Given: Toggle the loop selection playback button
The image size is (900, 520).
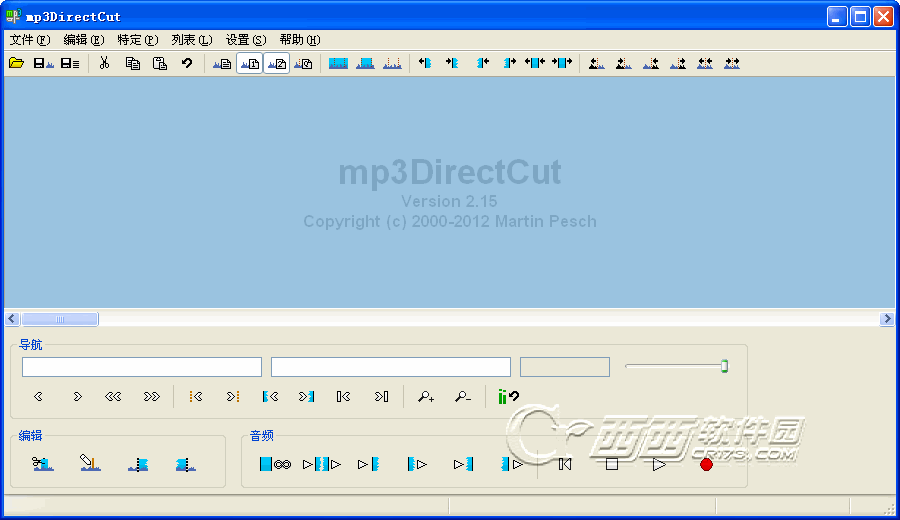Looking at the screenshot, I should pyautogui.click(x=275, y=464).
